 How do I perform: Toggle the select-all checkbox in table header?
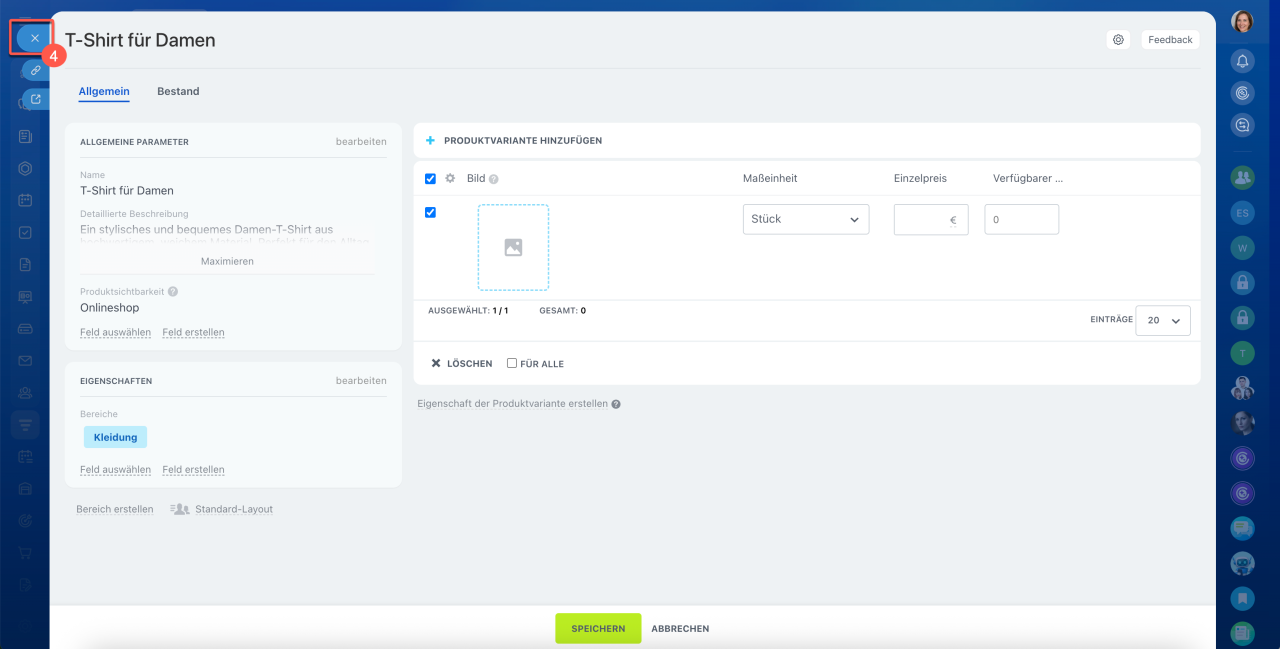coord(430,178)
